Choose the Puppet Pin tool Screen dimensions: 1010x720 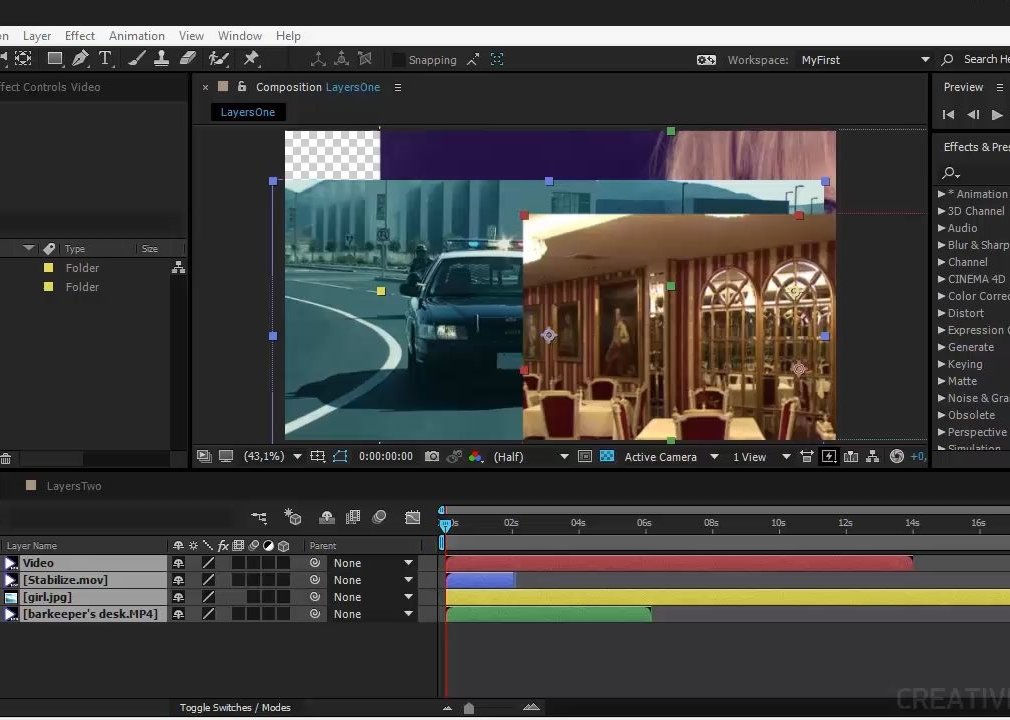(x=251, y=59)
